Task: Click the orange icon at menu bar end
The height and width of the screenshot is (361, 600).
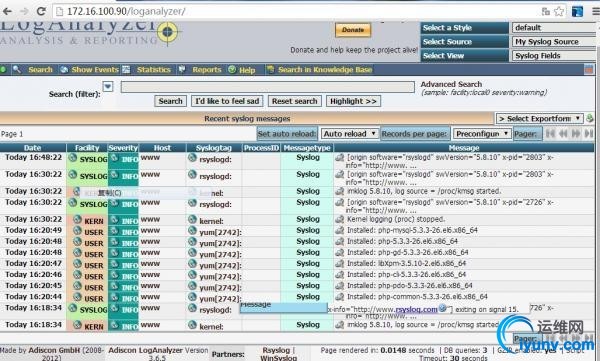Action: tap(589, 70)
